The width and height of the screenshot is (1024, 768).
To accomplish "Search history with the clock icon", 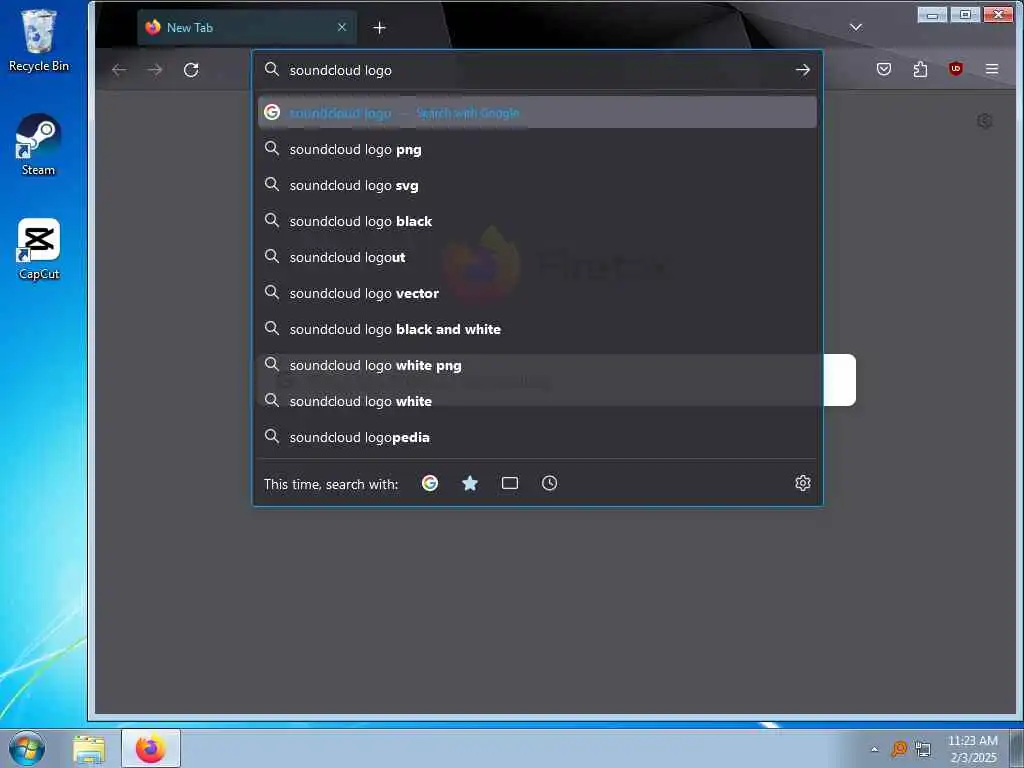I will click(549, 483).
